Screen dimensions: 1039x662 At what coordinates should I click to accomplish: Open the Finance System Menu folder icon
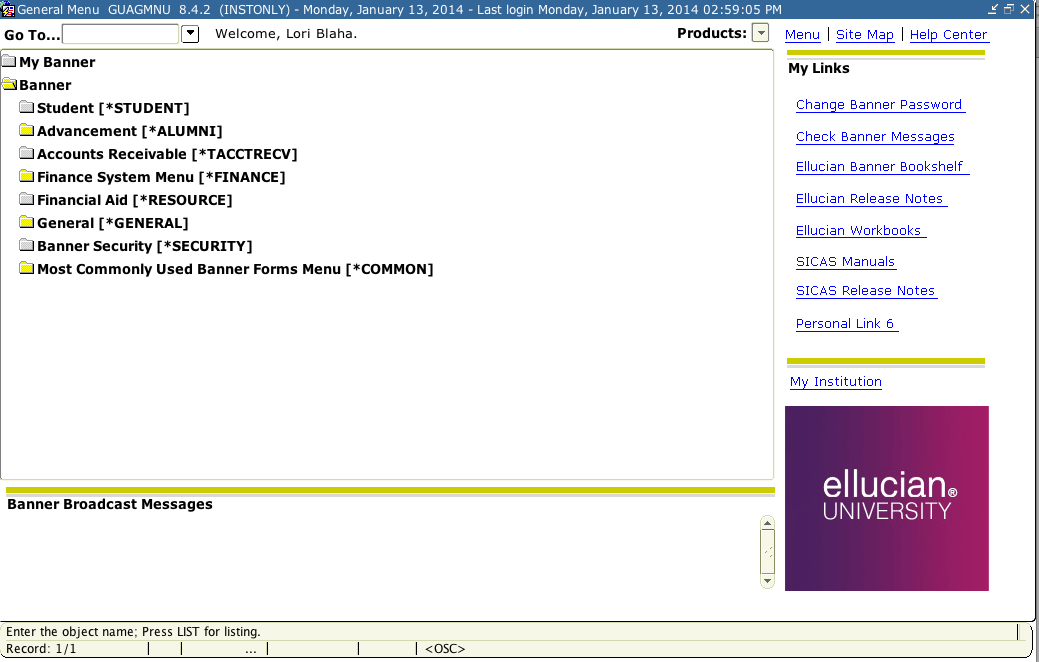coord(27,176)
